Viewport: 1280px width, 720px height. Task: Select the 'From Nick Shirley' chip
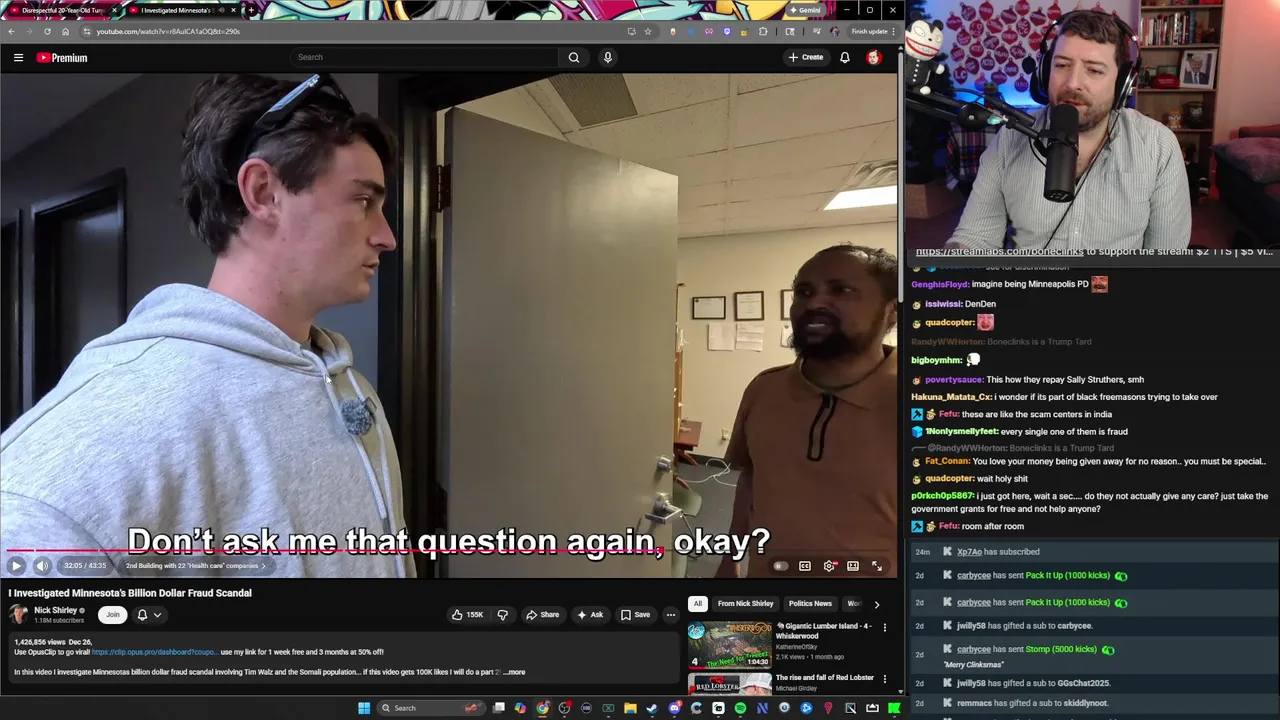point(745,604)
